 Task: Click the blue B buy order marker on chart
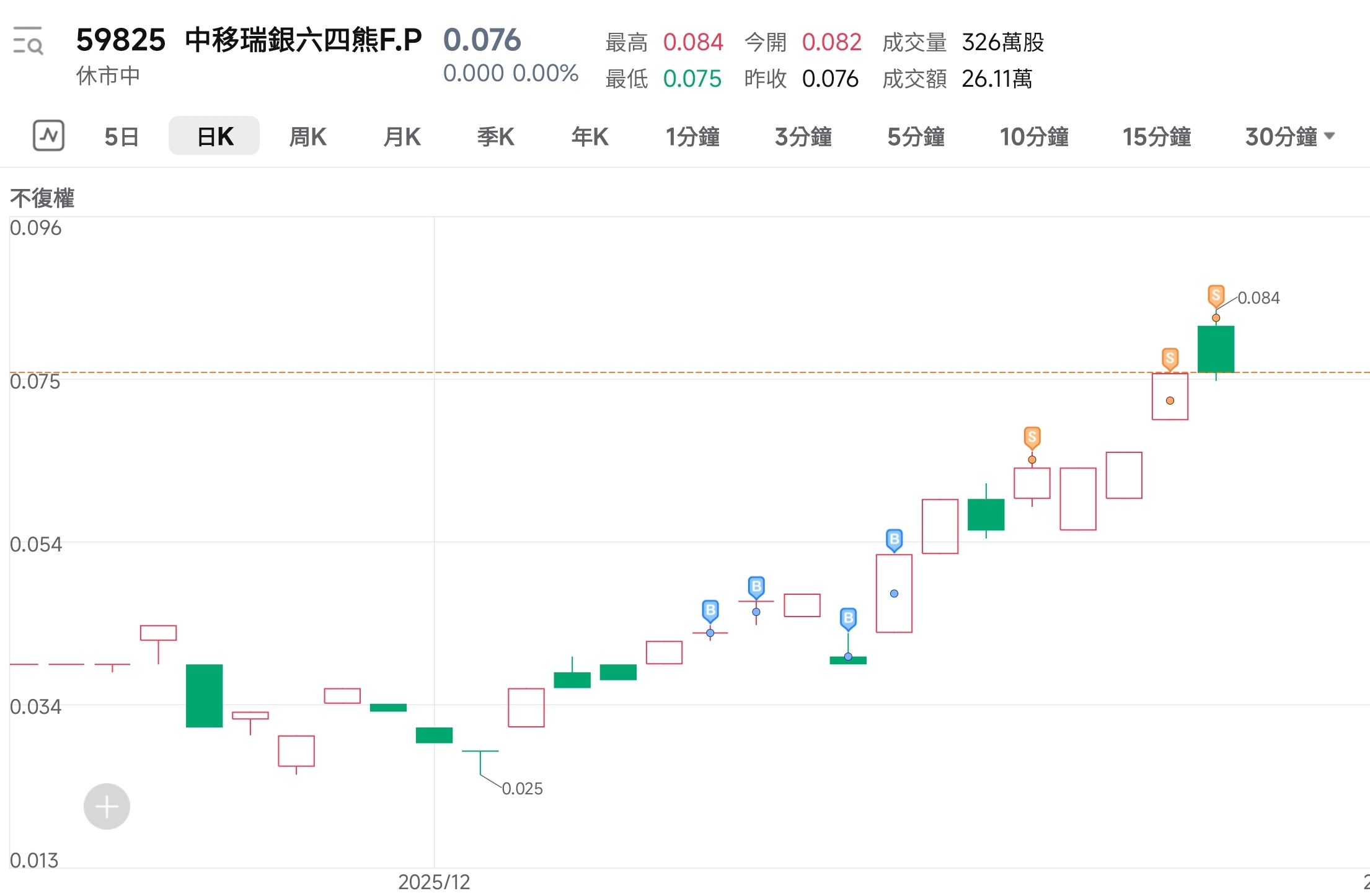895,538
